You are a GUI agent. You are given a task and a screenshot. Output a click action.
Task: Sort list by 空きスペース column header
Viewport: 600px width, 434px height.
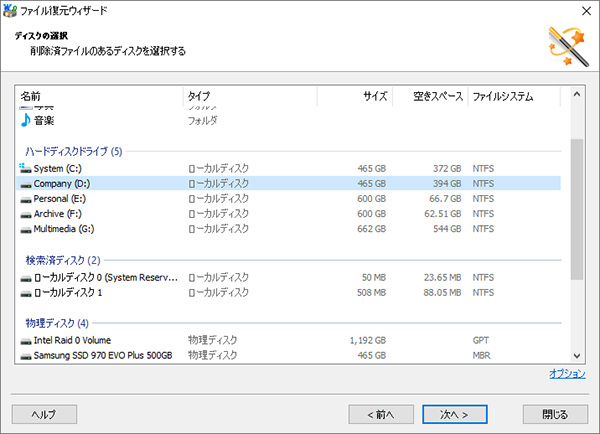point(430,96)
